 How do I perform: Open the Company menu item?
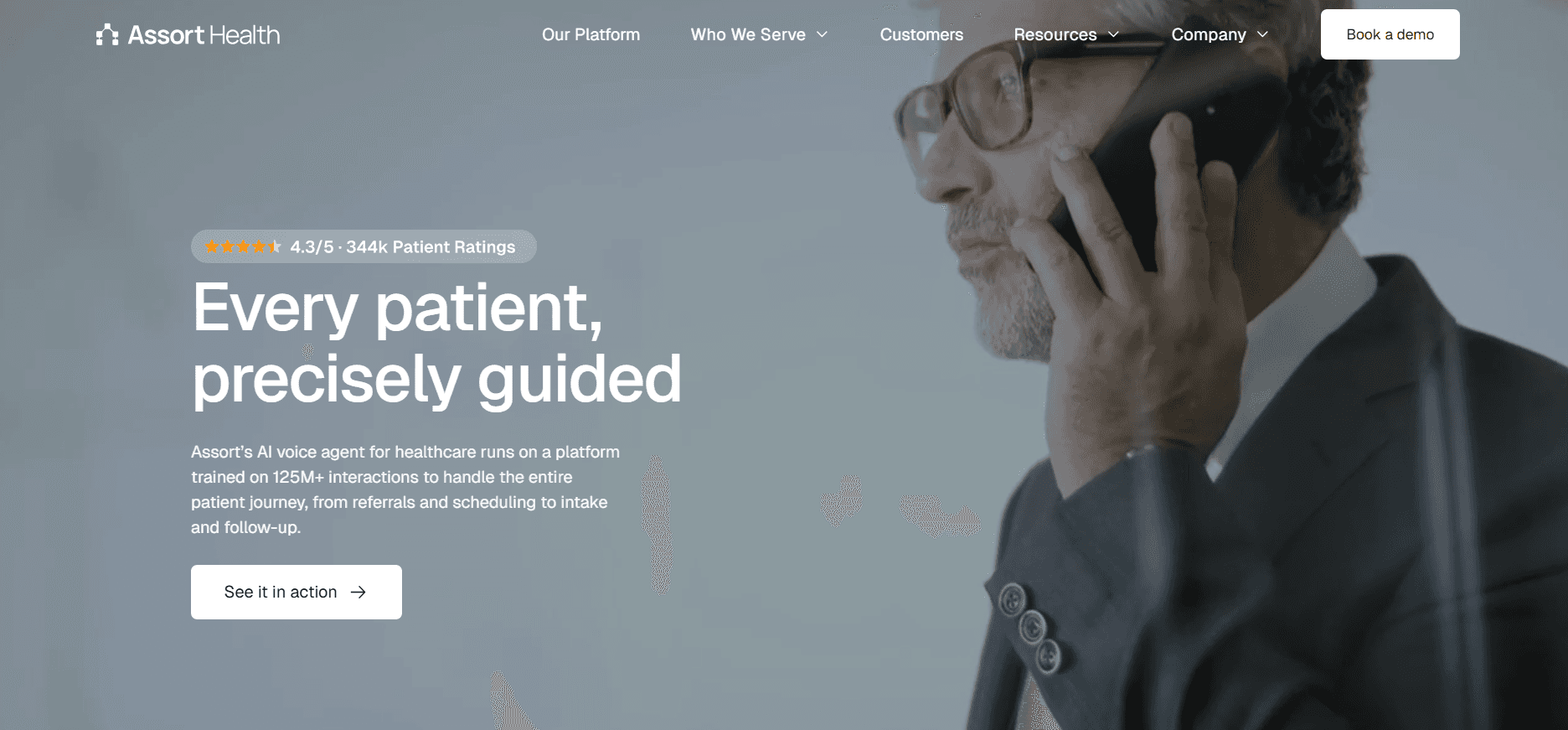click(x=1208, y=34)
